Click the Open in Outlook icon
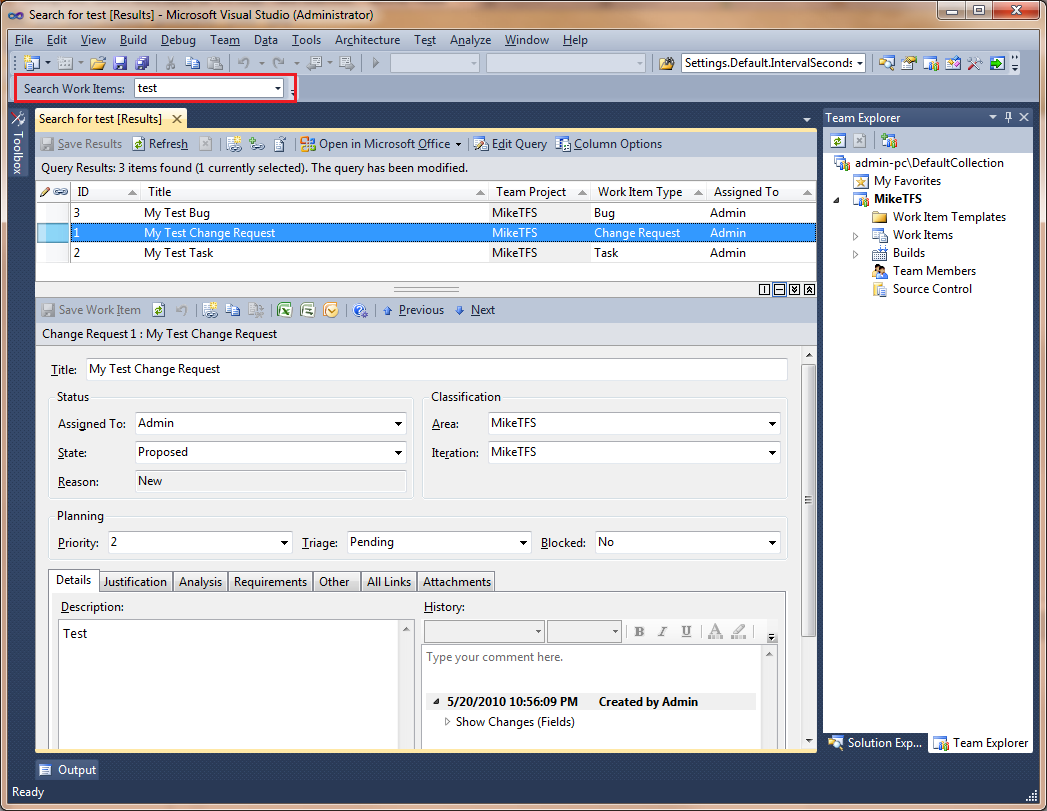This screenshot has width=1047, height=811. (331, 310)
